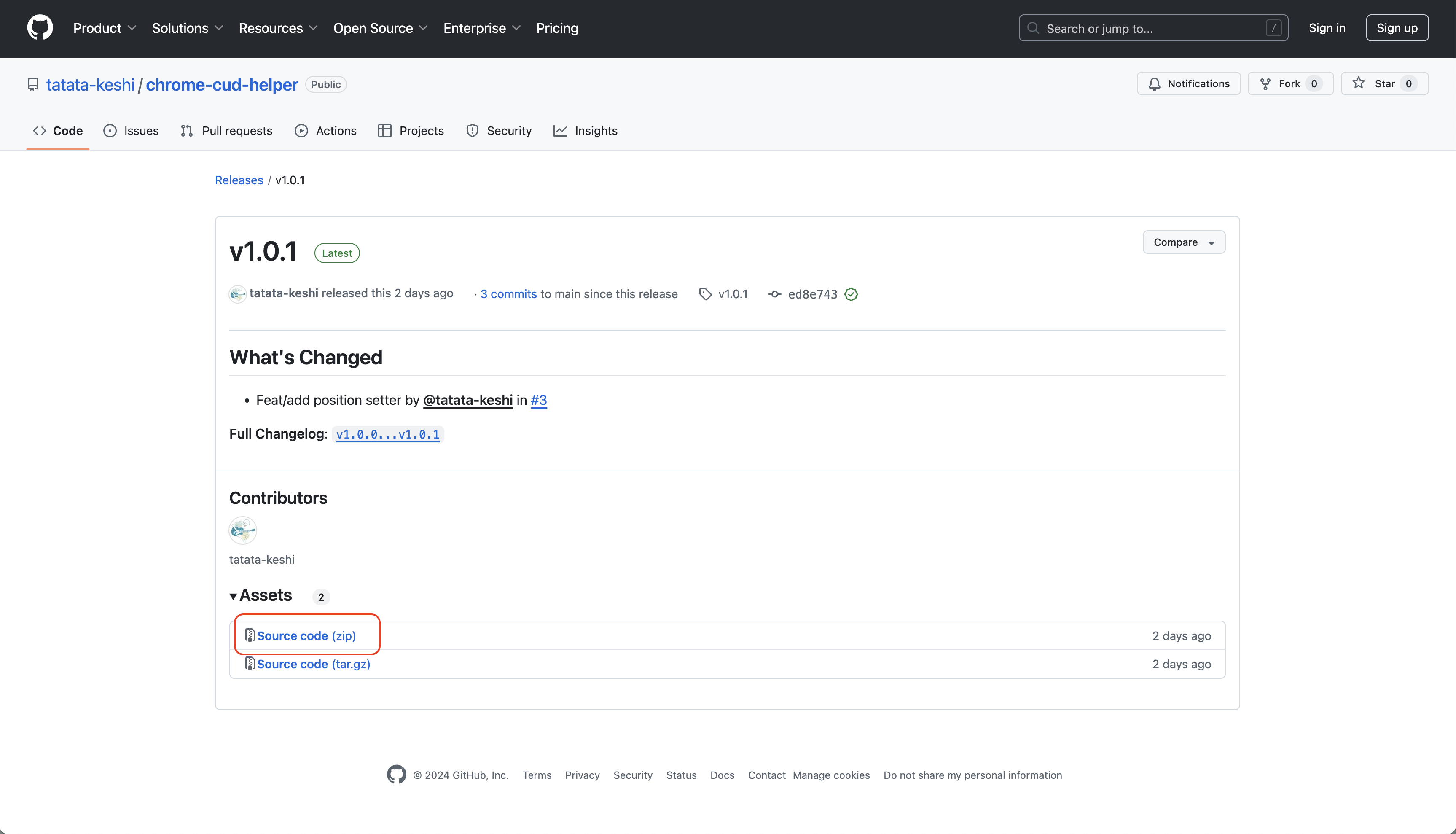Open the Resources dropdown
This screenshot has width=1456, height=834.
coord(278,28)
